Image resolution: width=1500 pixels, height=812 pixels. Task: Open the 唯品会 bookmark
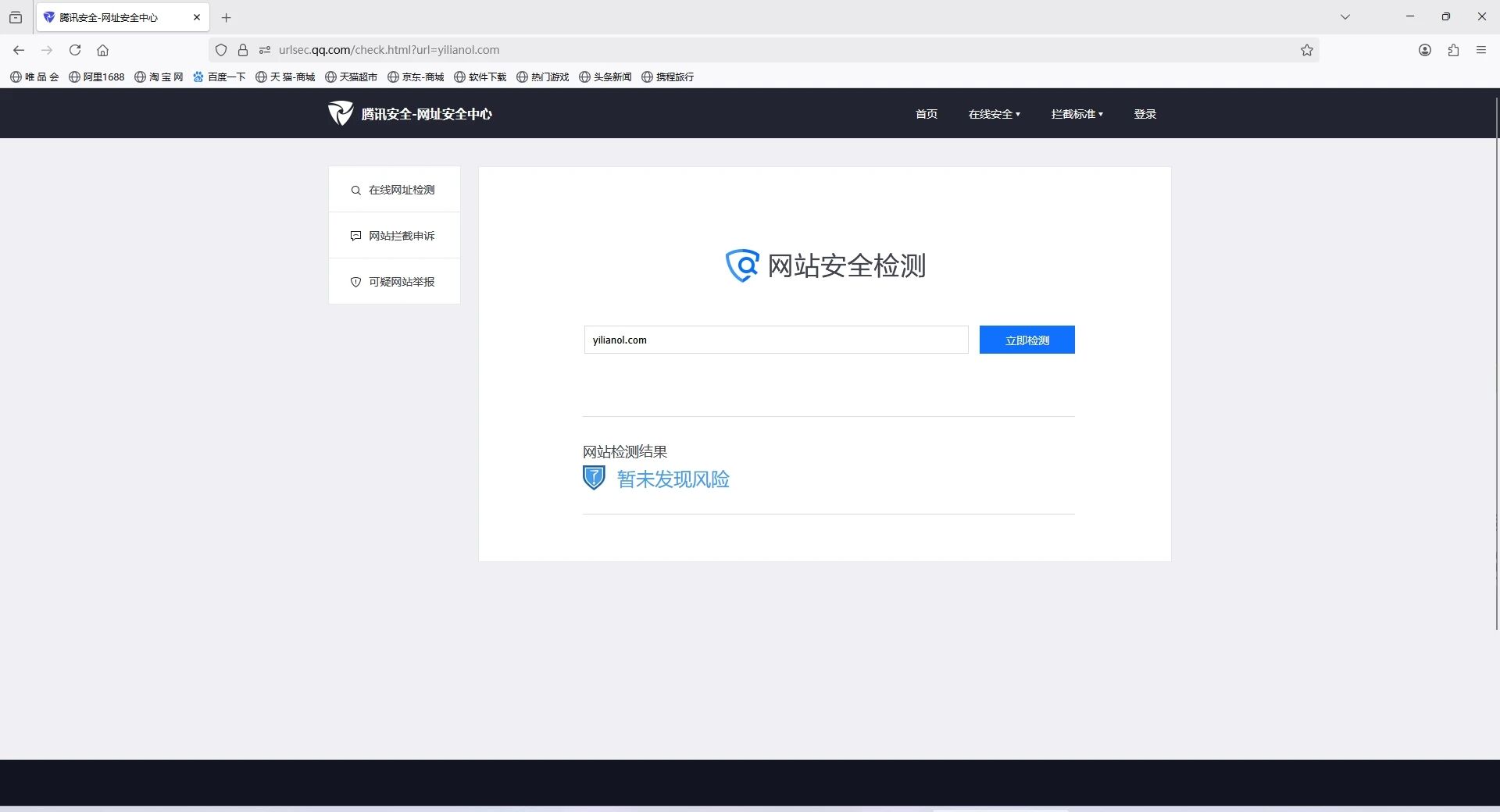click(x=34, y=77)
